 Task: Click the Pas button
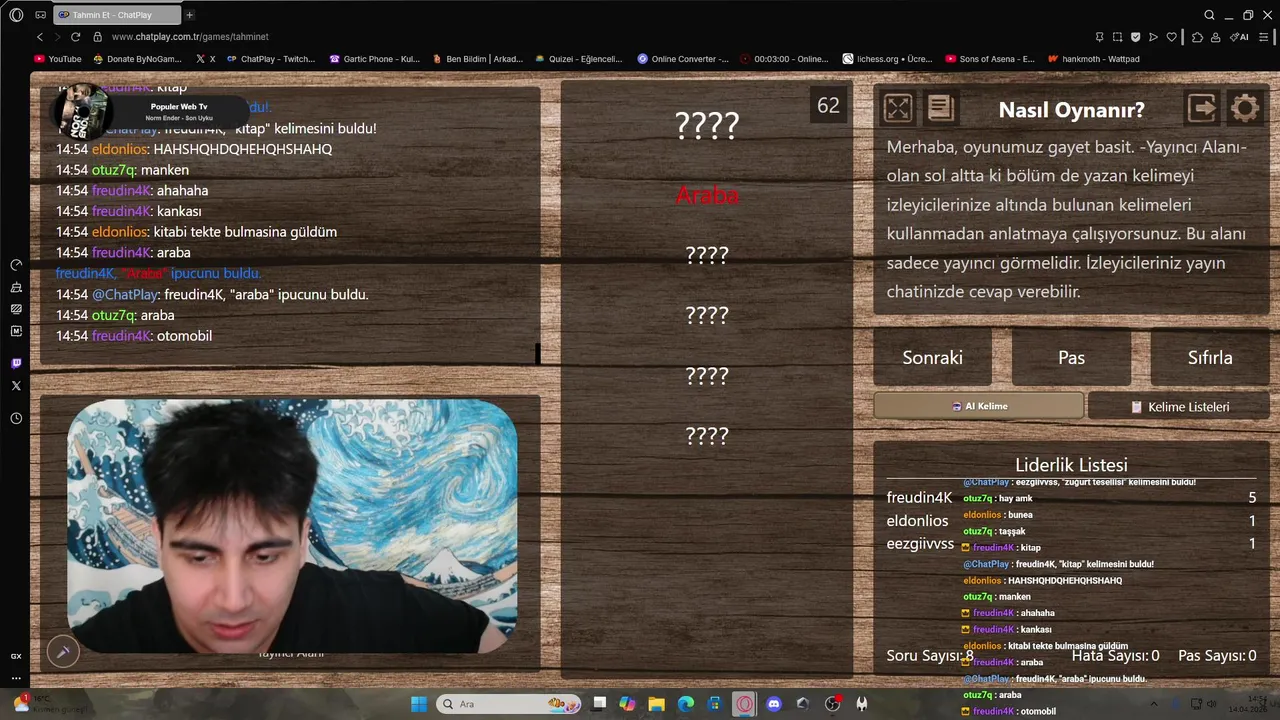tap(1071, 358)
